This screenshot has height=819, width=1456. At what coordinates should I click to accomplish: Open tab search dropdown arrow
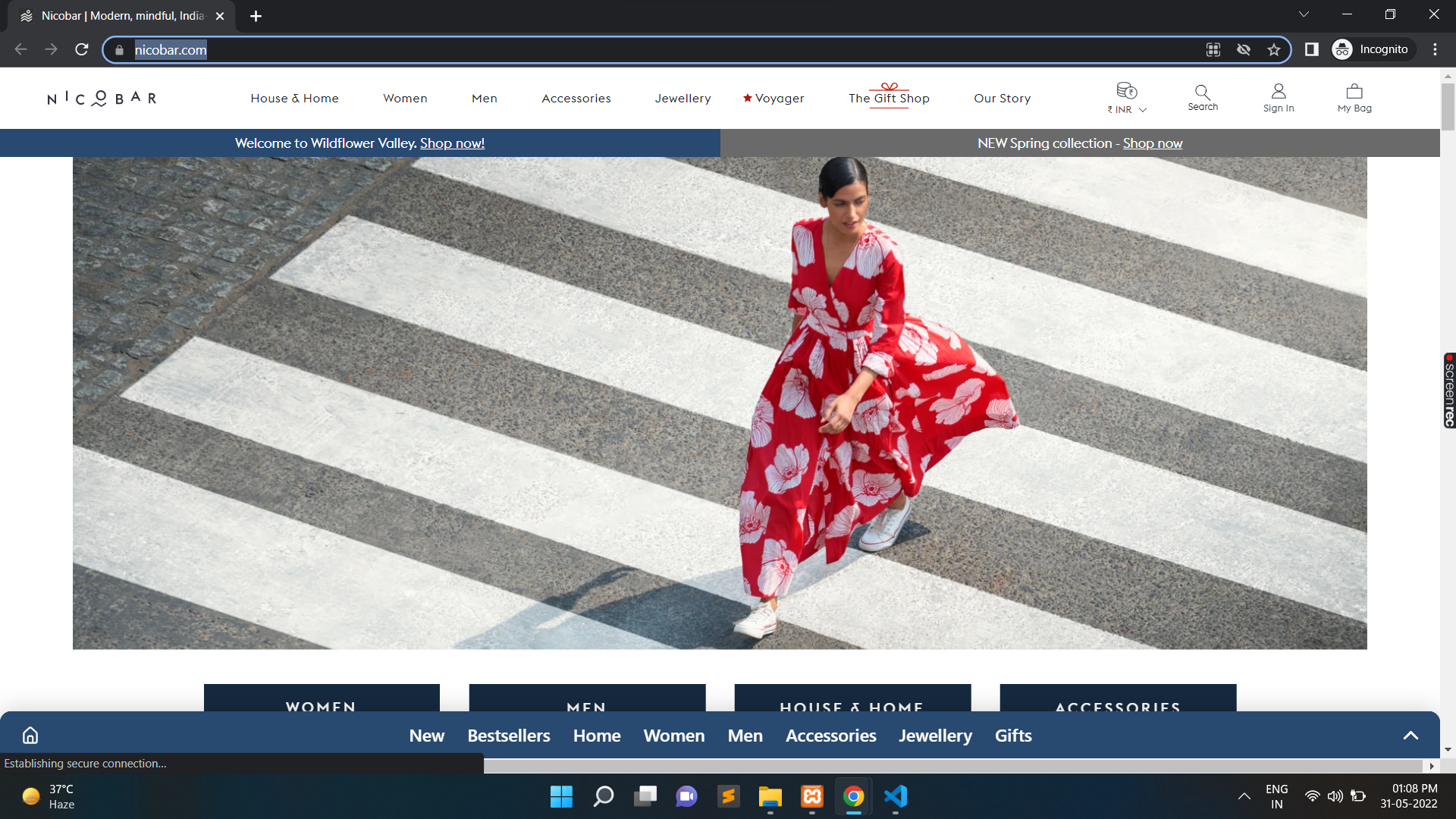(1304, 14)
